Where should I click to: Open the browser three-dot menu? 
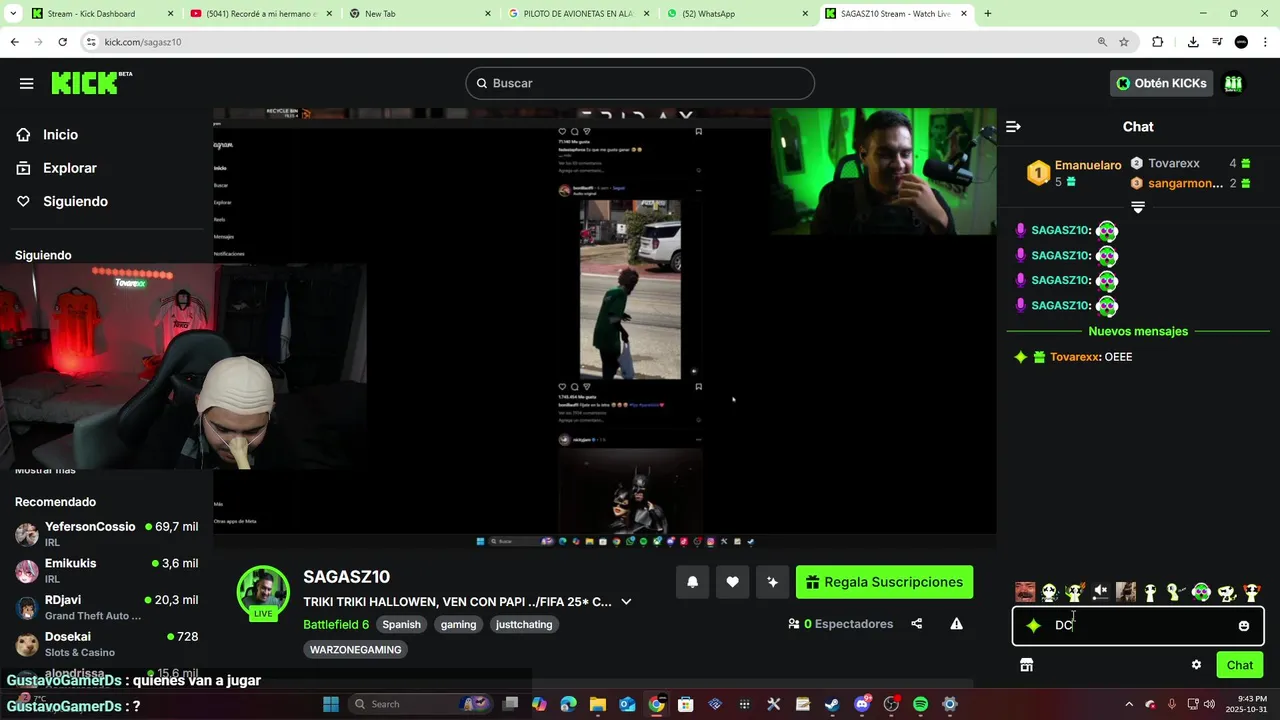pyautogui.click(x=1266, y=42)
